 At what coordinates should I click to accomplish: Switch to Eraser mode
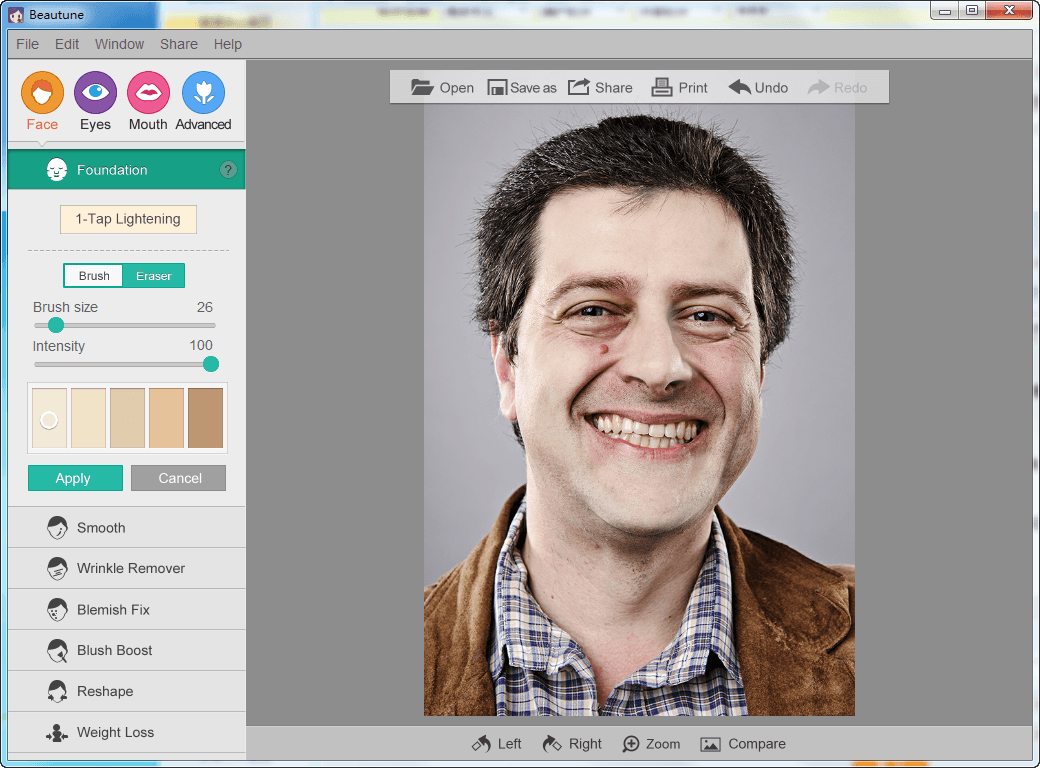tap(154, 276)
